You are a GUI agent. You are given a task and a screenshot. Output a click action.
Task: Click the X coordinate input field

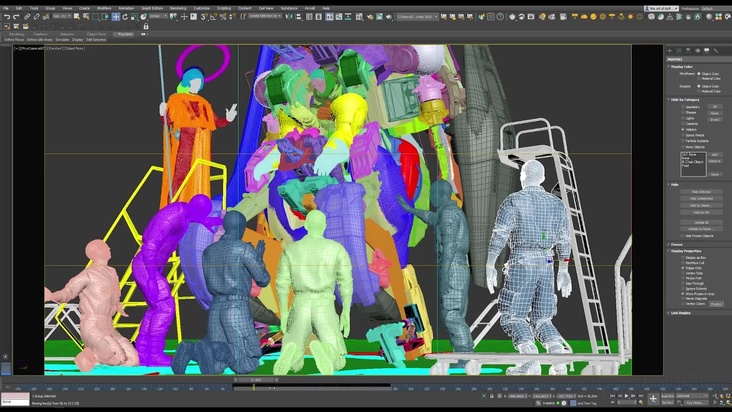click(x=516, y=396)
